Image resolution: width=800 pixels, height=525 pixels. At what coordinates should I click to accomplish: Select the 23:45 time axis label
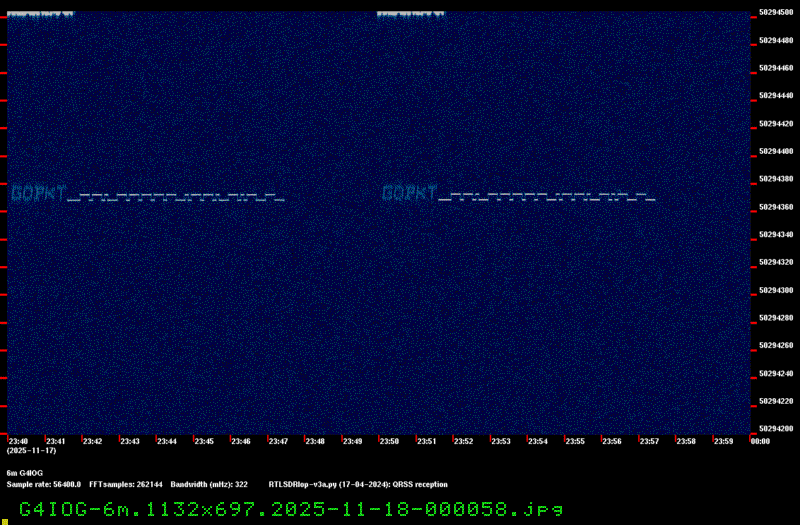pyautogui.click(x=204, y=441)
